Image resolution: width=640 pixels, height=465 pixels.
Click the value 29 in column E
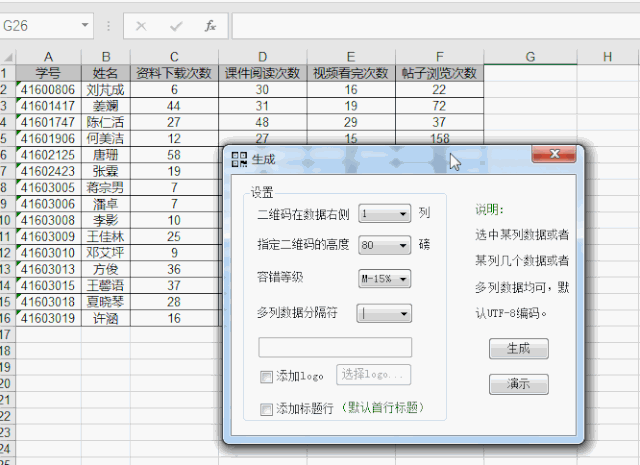pyautogui.click(x=351, y=122)
